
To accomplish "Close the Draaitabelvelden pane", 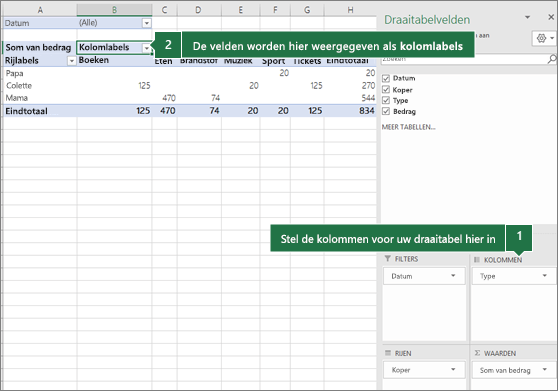I will coord(551,17).
